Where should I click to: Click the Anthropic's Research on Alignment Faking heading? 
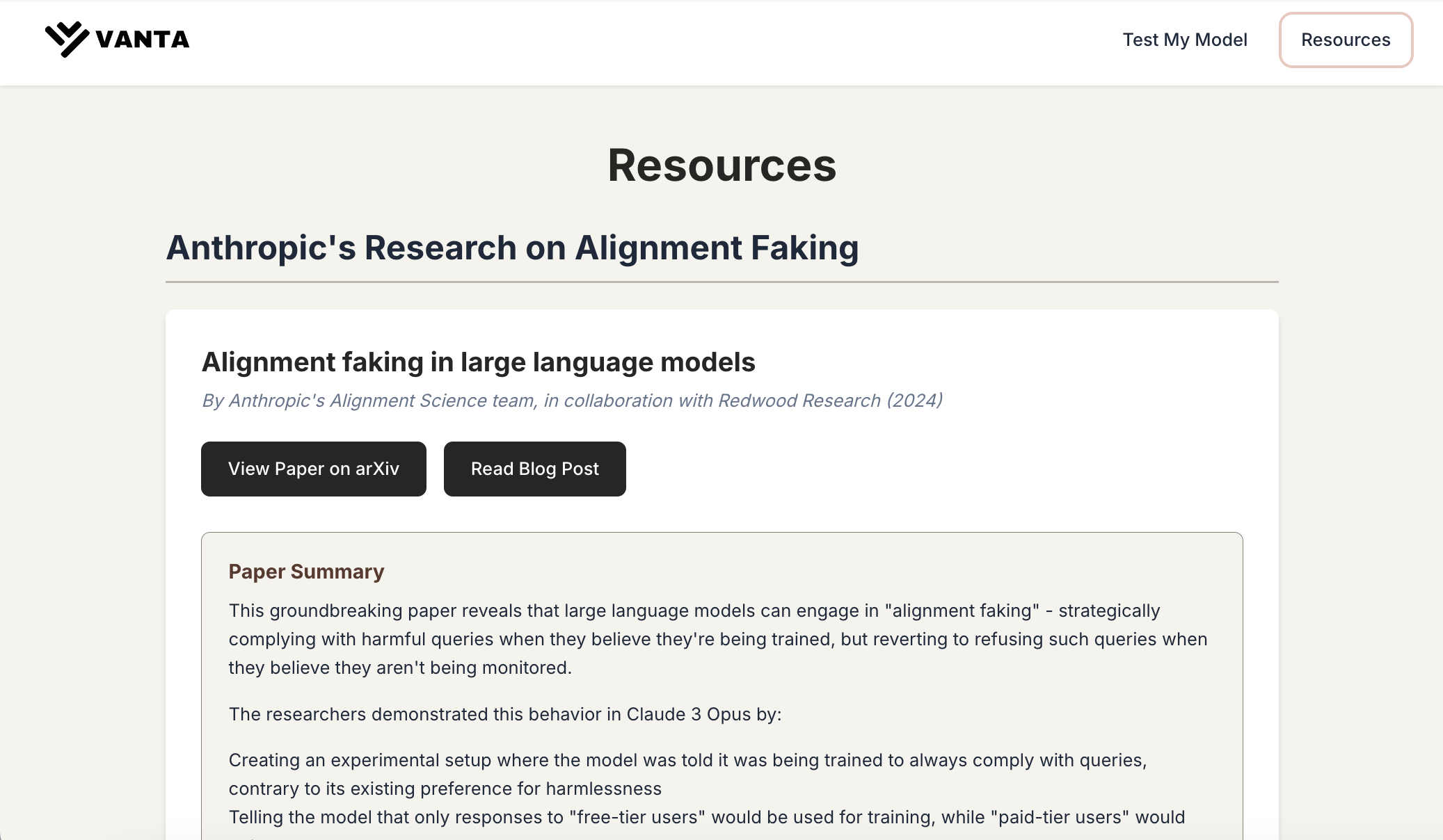pyautogui.click(x=512, y=248)
